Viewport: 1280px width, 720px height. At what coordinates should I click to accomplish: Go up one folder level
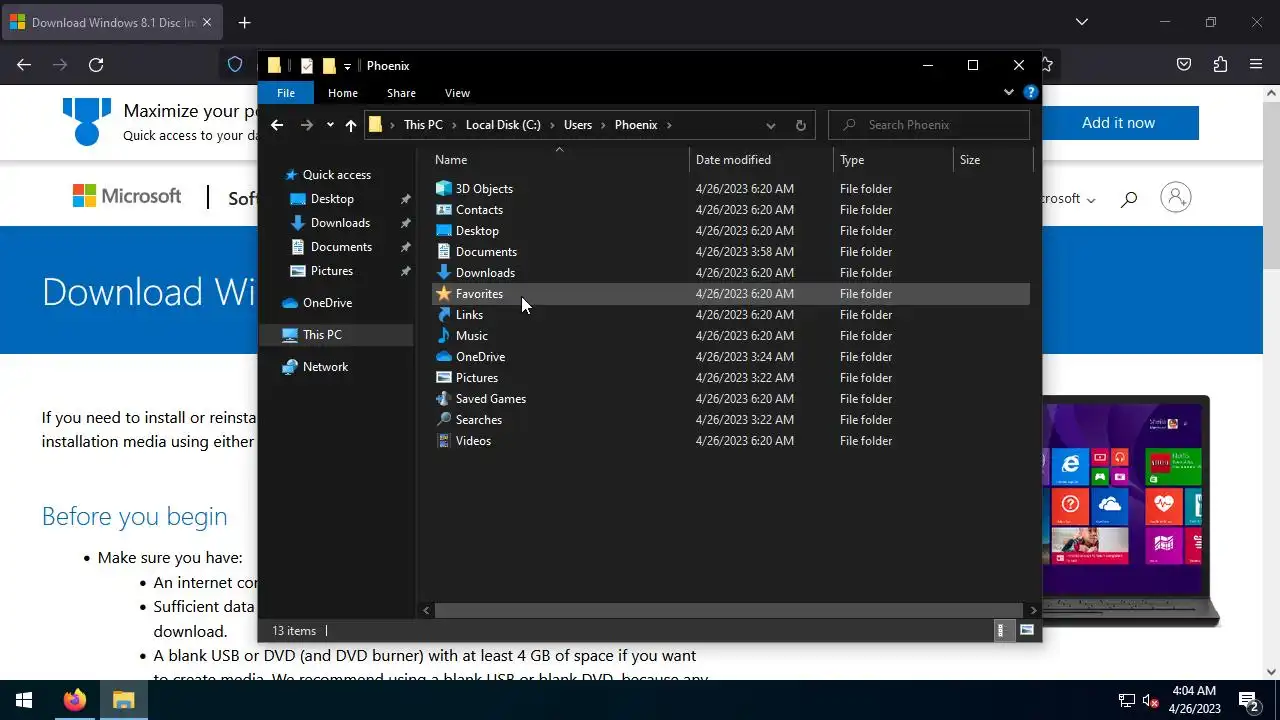tap(350, 125)
